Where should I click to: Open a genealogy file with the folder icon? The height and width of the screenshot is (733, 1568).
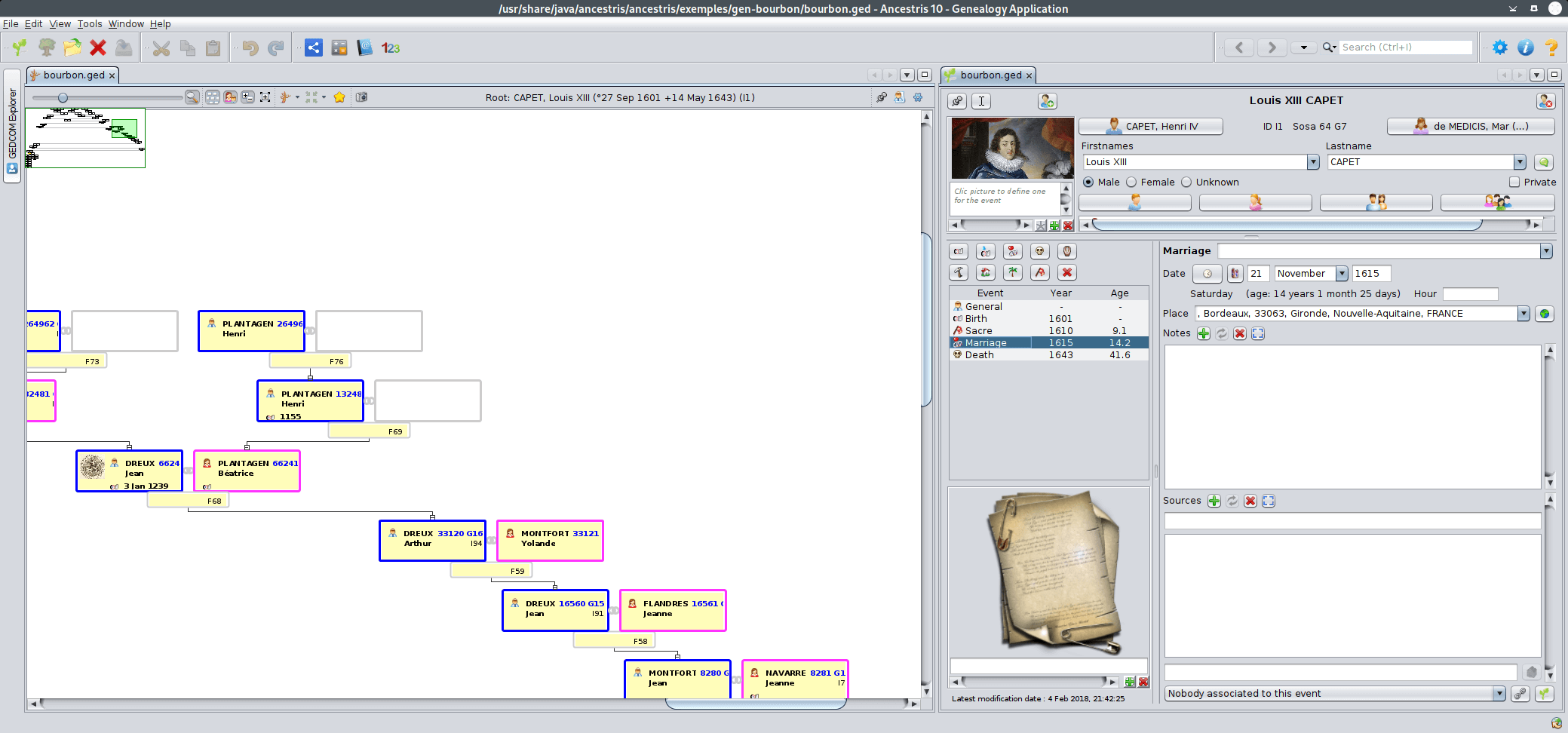[x=72, y=48]
